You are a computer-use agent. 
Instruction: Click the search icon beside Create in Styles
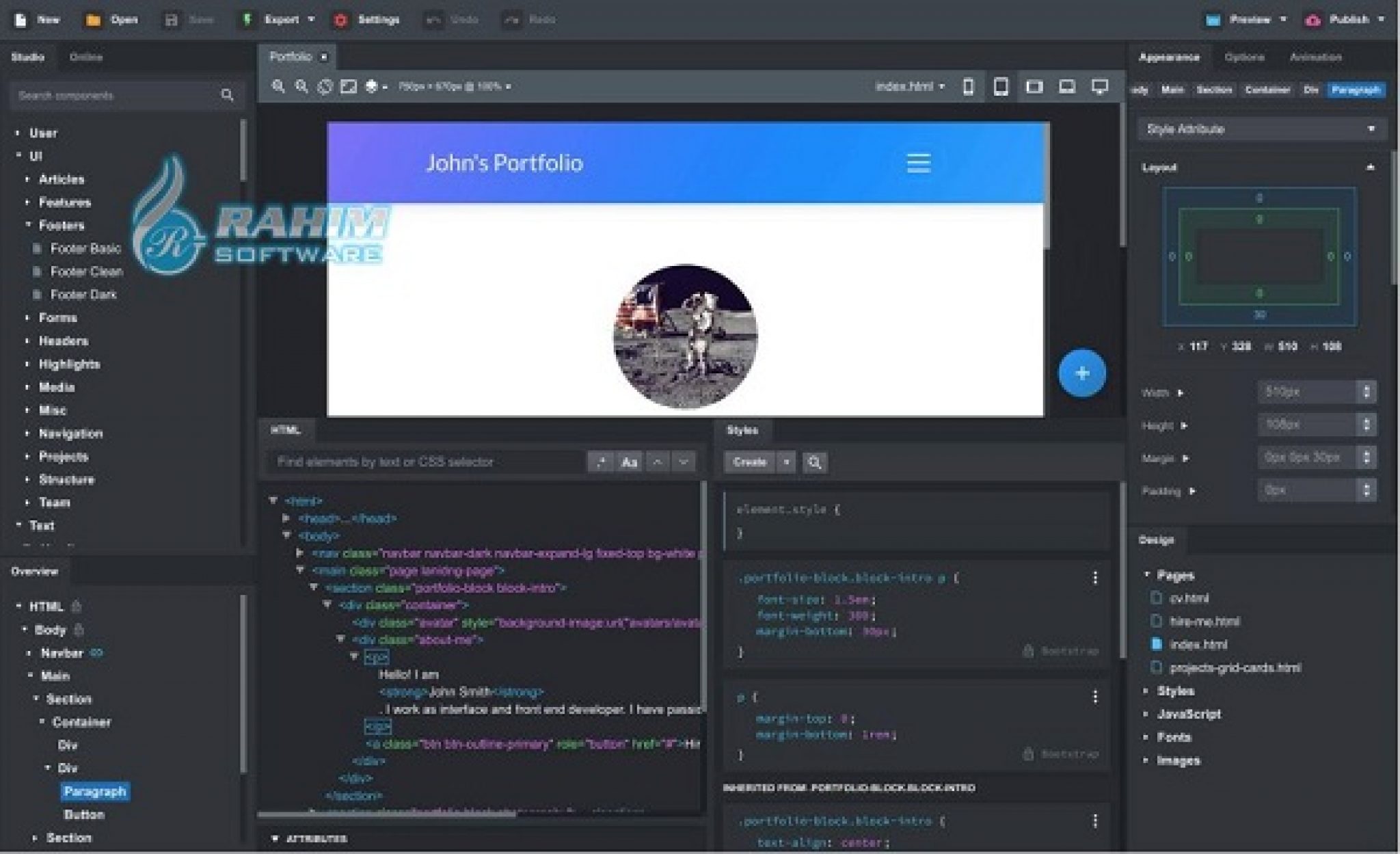[814, 462]
